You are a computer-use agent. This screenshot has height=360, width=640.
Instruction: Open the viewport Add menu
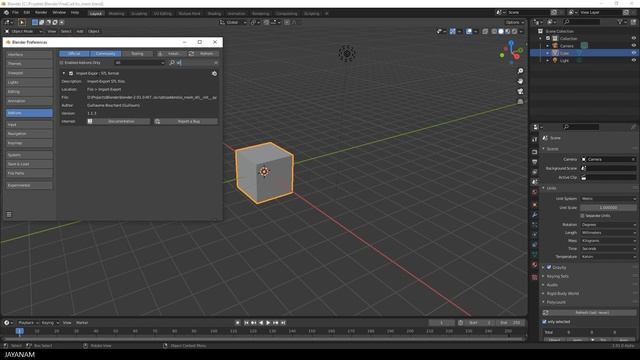coord(80,31)
